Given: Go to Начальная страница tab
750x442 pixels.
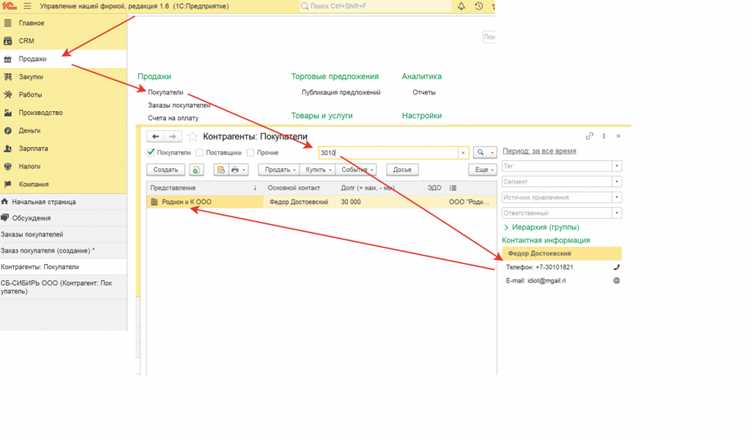Looking at the screenshot, I should tap(63, 202).
